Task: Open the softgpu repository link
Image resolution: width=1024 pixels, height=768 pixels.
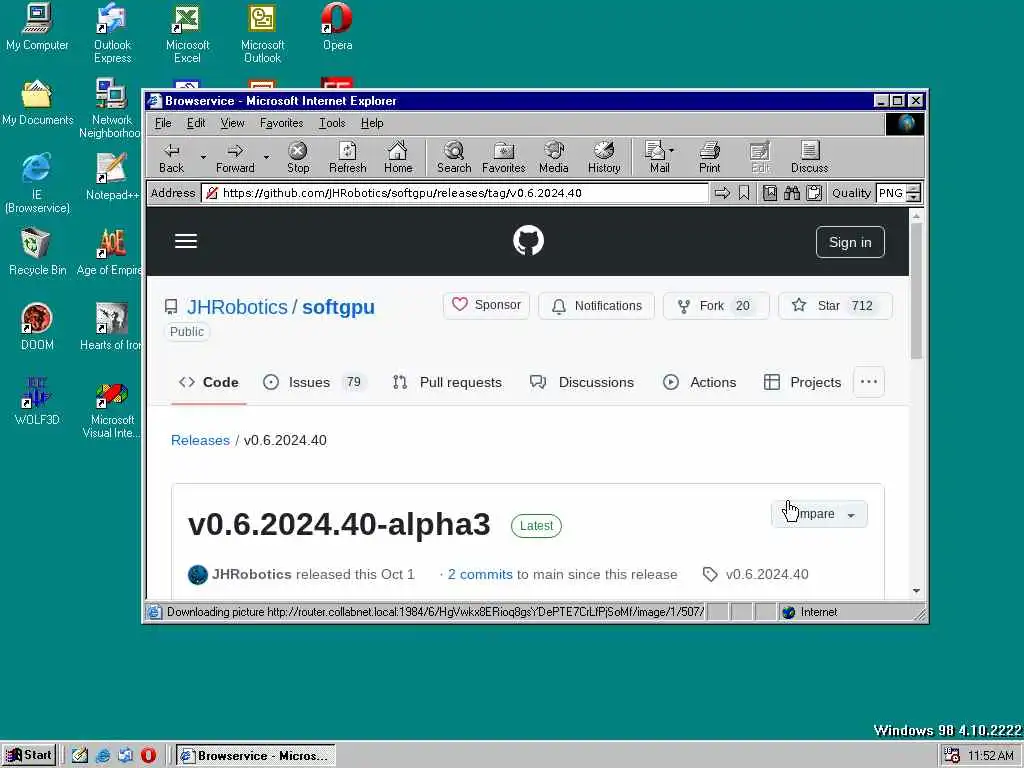Action: coord(338,307)
